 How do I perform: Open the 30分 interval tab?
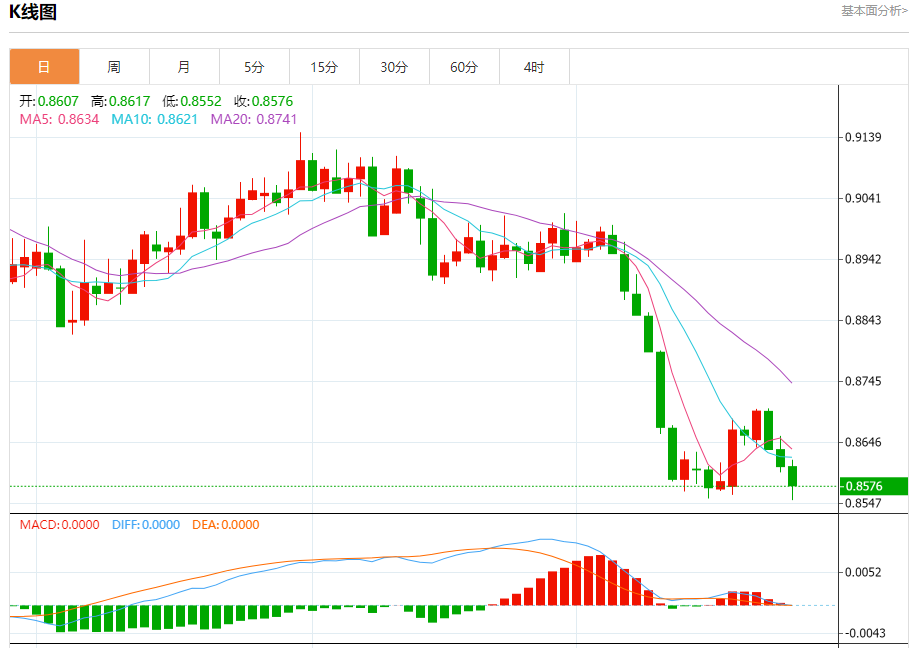click(394, 67)
